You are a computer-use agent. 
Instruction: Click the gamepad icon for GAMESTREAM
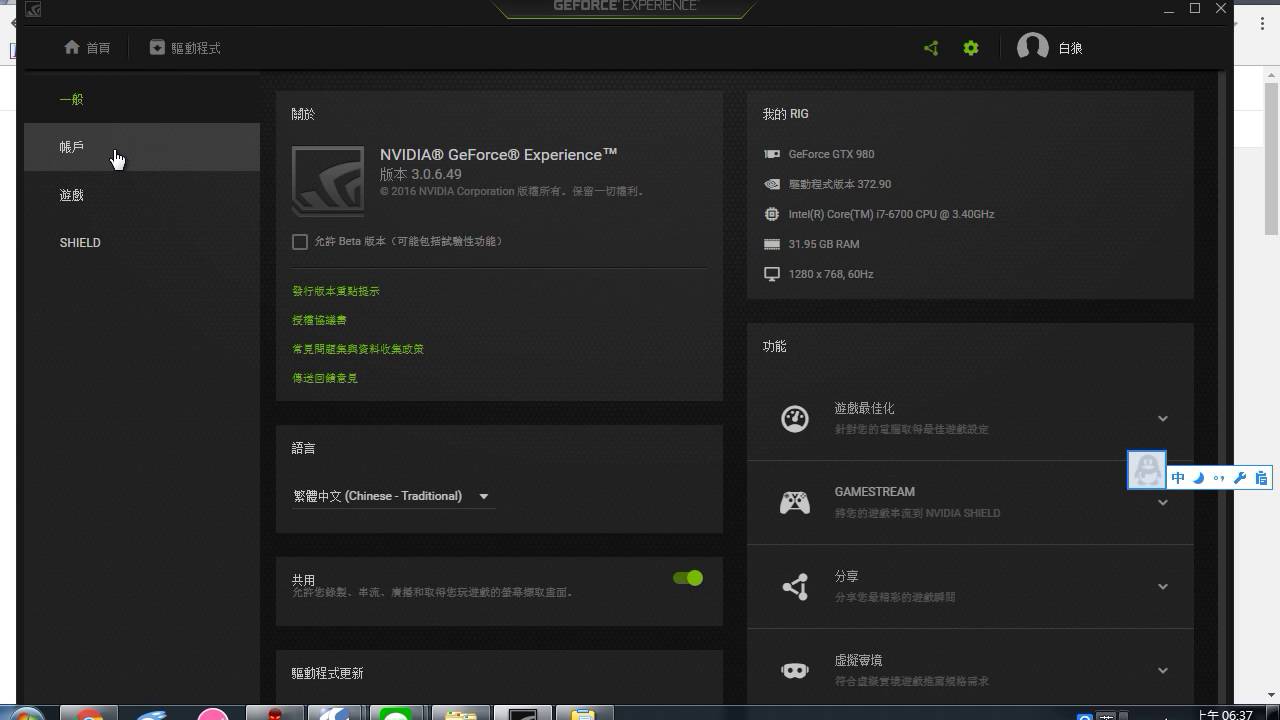click(795, 502)
